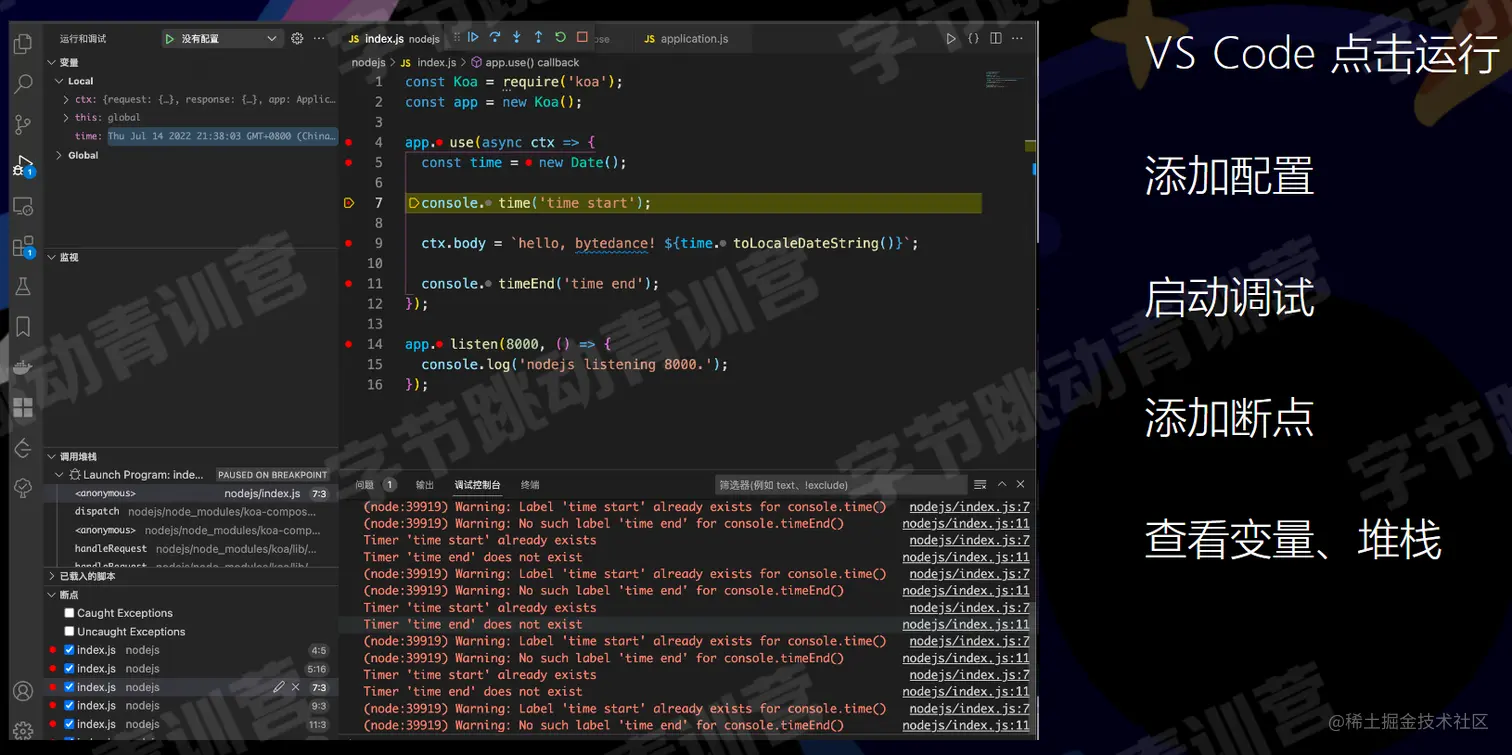The width and height of the screenshot is (1512, 755).
Task: Continue execution from the debug toolbar
Action: point(474,38)
